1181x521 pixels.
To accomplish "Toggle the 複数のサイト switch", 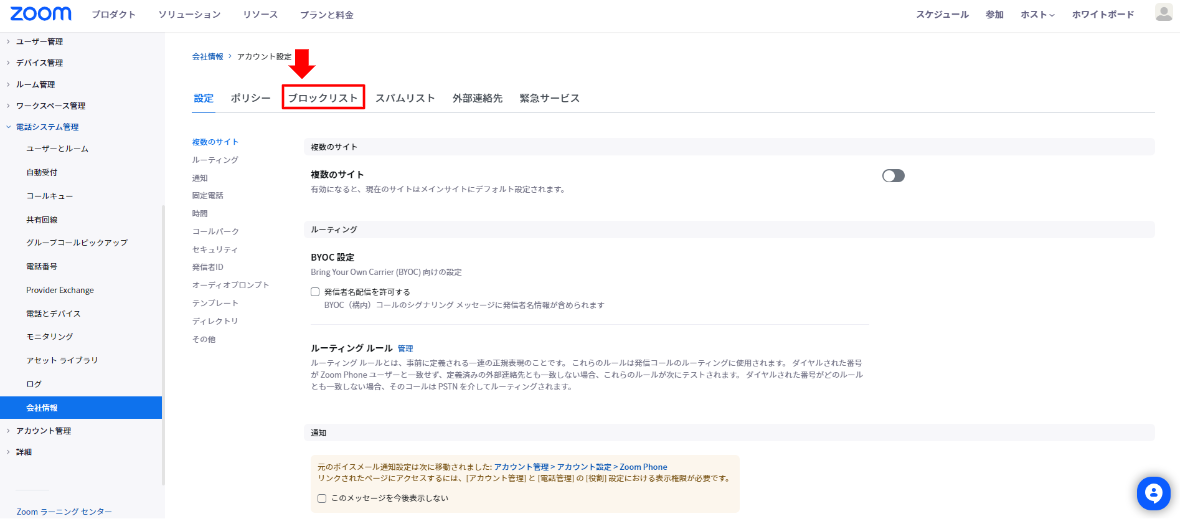I will click(893, 175).
